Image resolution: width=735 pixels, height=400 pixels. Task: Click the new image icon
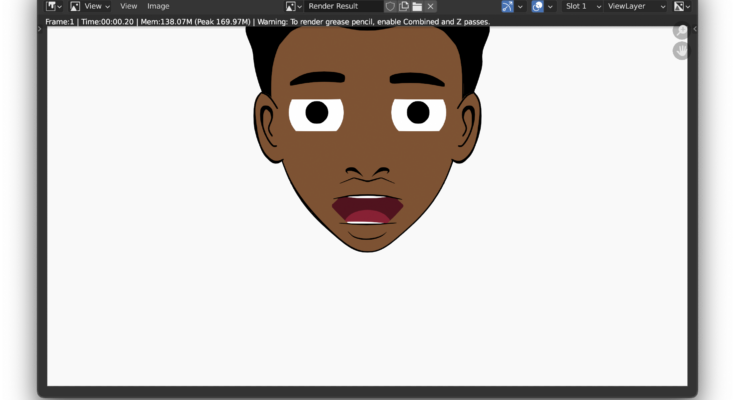pos(404,6)
